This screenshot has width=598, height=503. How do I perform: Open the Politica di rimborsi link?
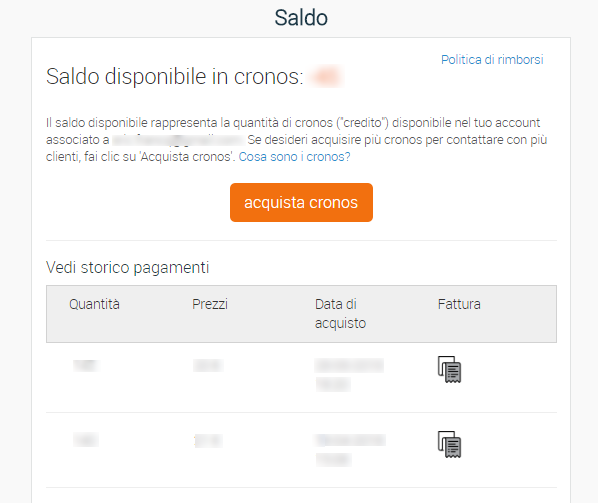click(492, 59)
